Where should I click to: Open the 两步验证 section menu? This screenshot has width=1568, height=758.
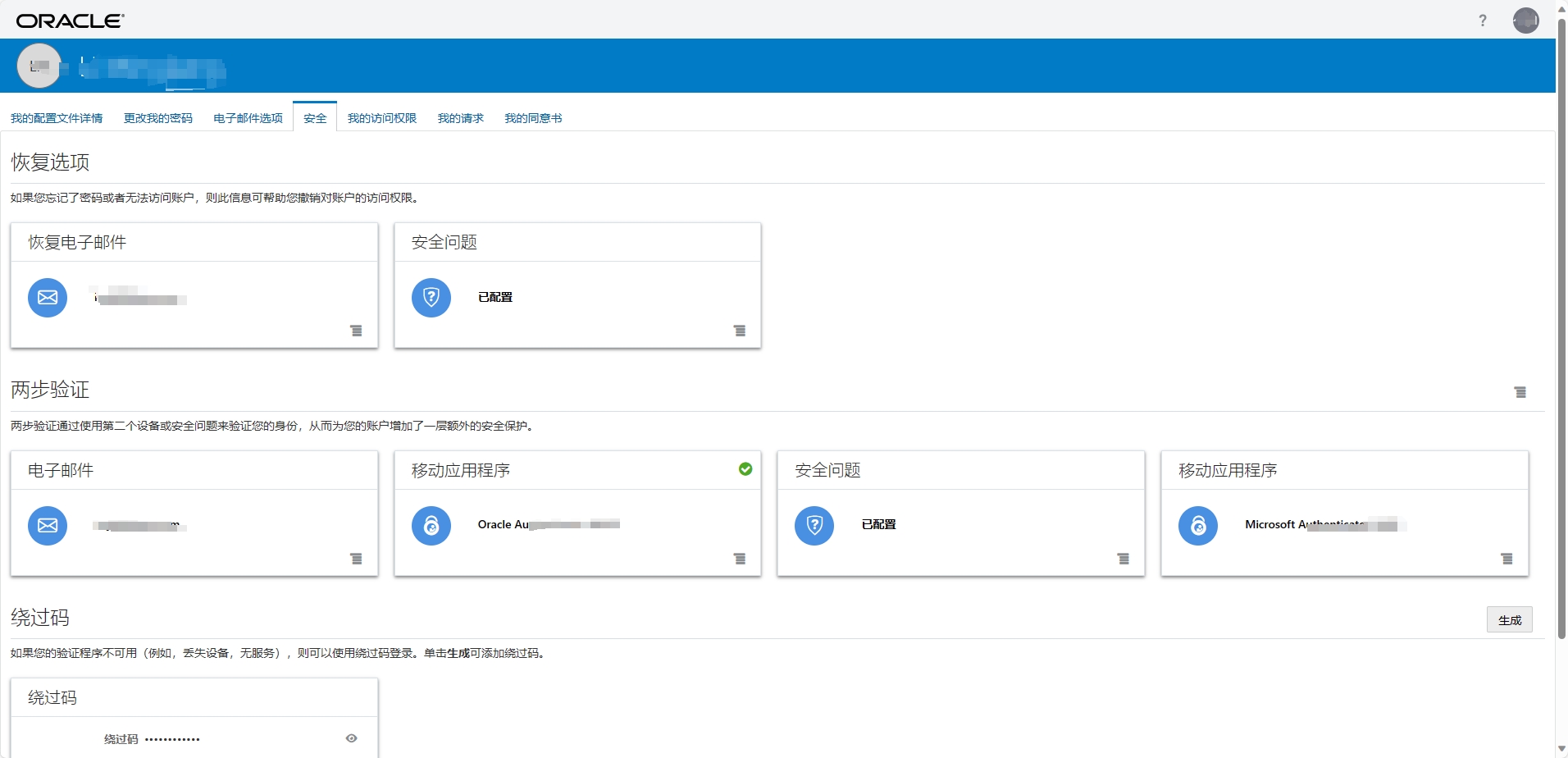1520,392
